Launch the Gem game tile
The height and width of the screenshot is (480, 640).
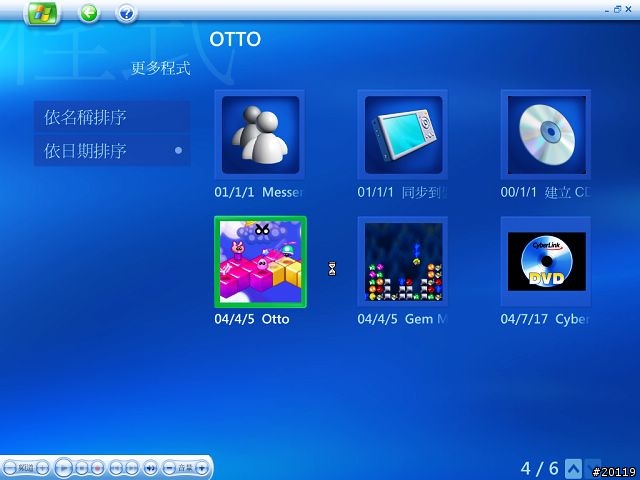click(x=403, y=262)
